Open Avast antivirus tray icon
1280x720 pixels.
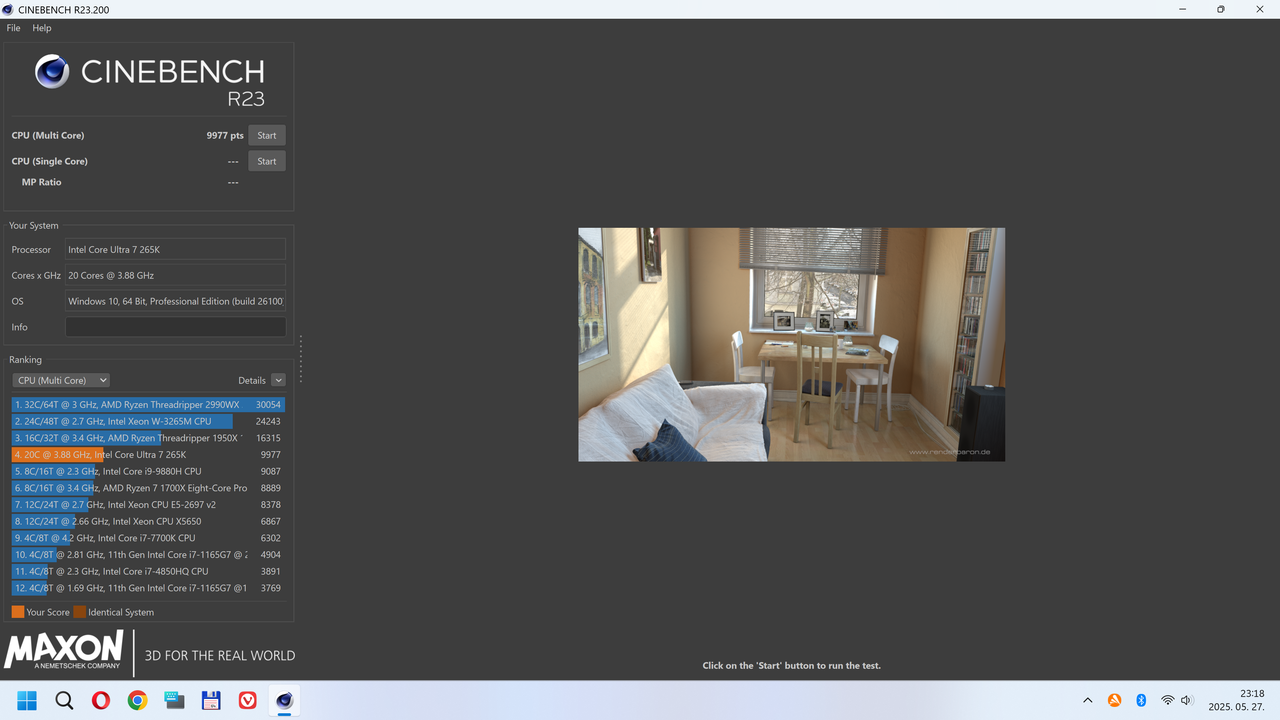pos(1115,700)
